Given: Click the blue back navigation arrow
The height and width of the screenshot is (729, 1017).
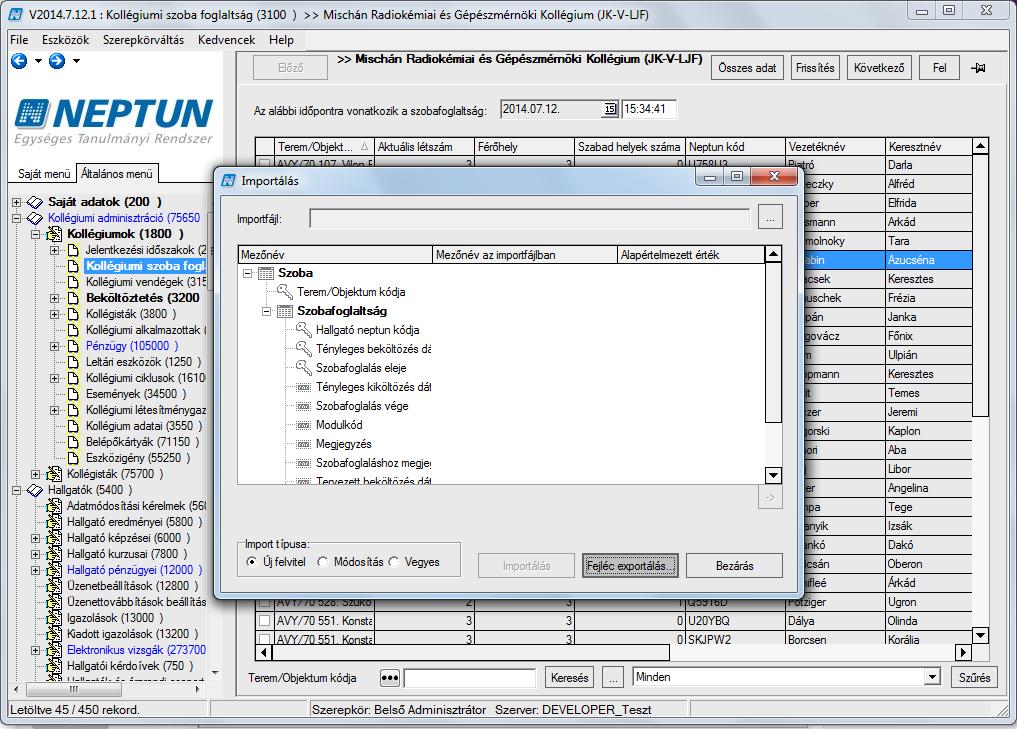Looking at the screenshot, I should point(19,61).
